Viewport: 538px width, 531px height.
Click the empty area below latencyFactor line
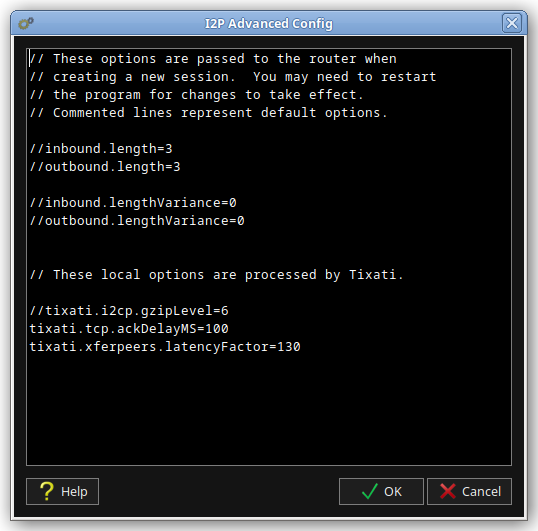coord(269,410)
